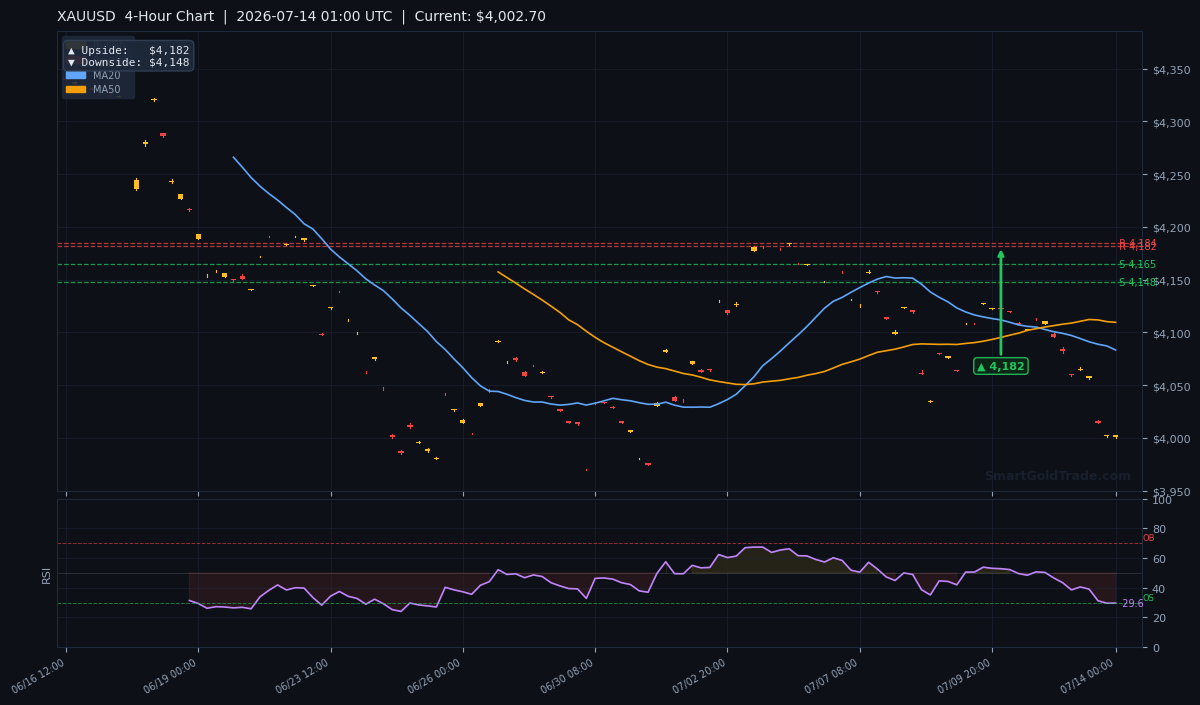The height and width of the screenshot is (705, 1200).
Task: Click the RSI 20 axis label
Action: [1159, 618]
